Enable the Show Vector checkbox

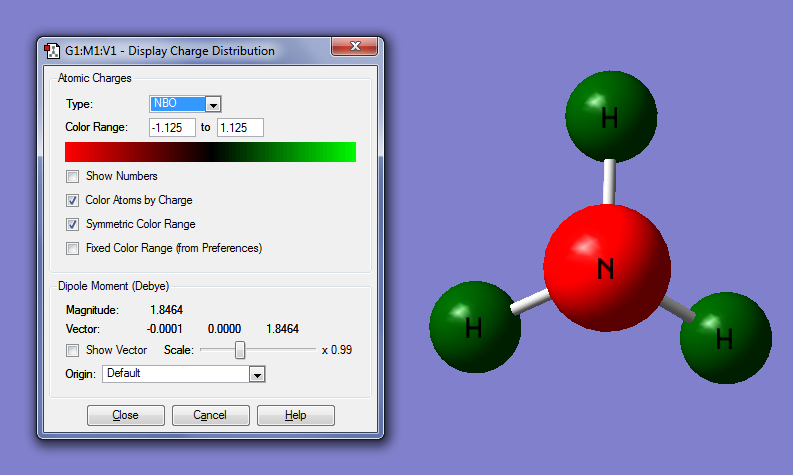tap(72, 350)
